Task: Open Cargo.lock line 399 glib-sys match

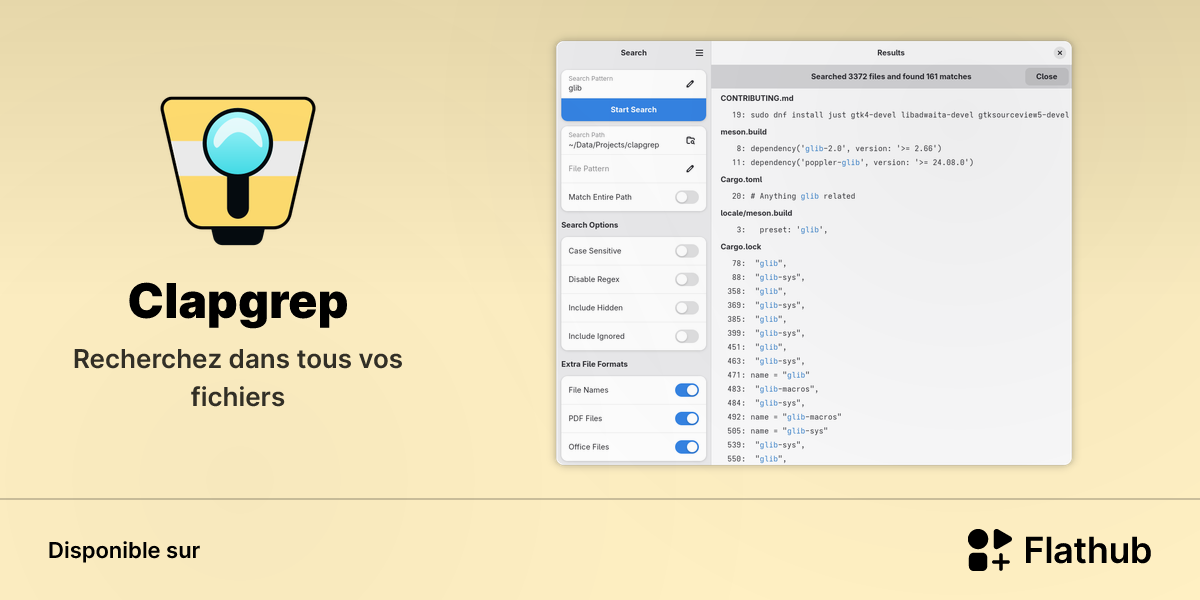Action: pyautogui.click(x=766, y=333)
